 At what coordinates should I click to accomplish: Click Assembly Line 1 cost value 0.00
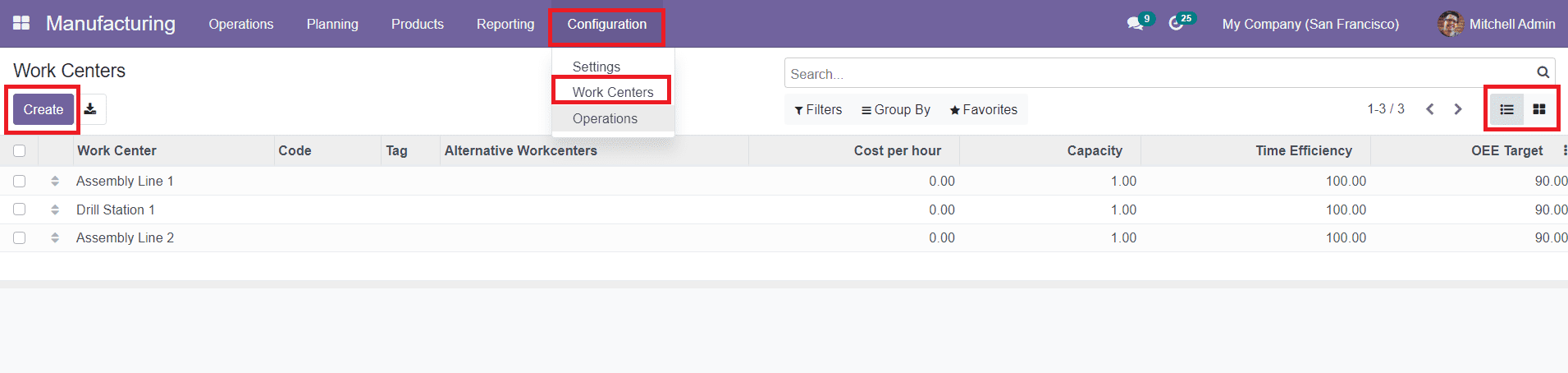942,181
